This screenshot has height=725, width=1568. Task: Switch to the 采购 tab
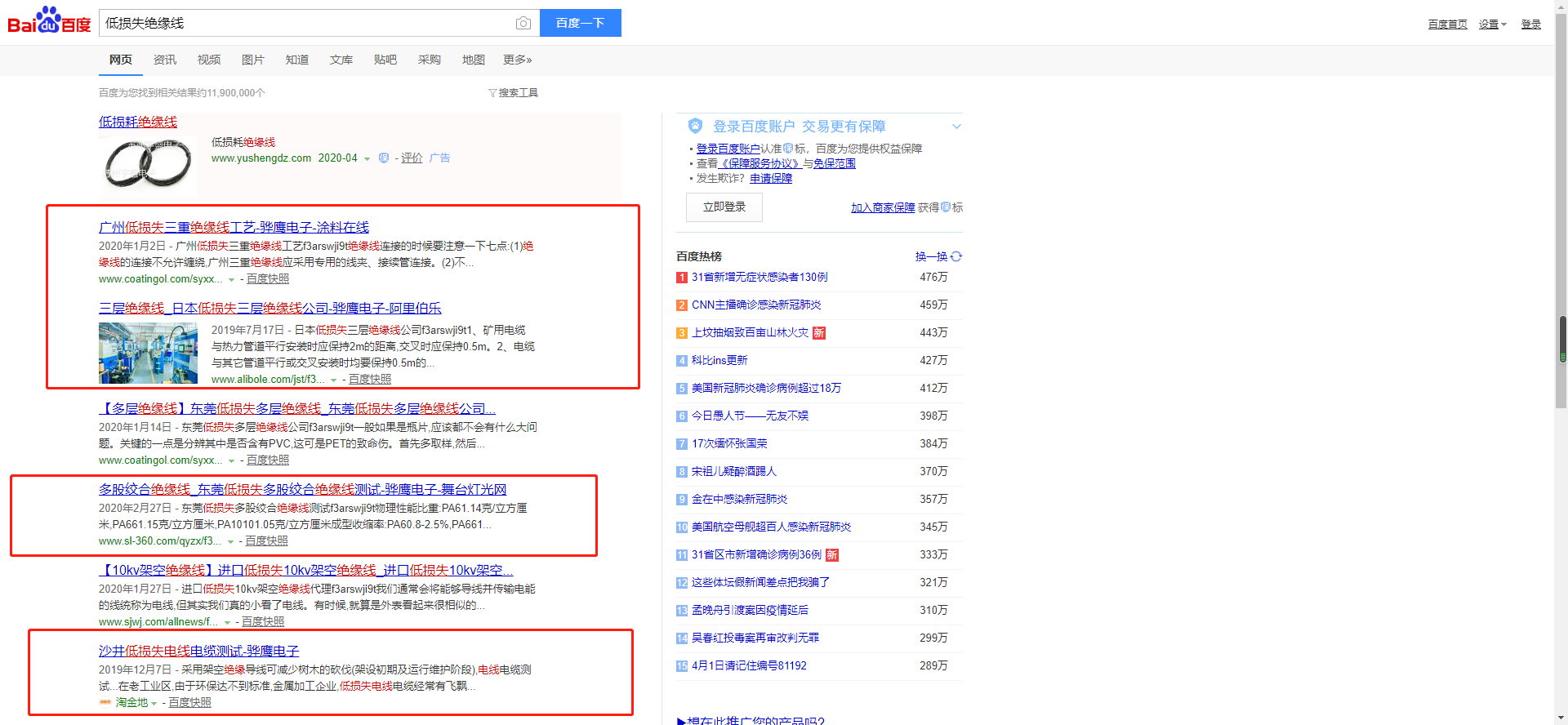(x=430, y=60)
